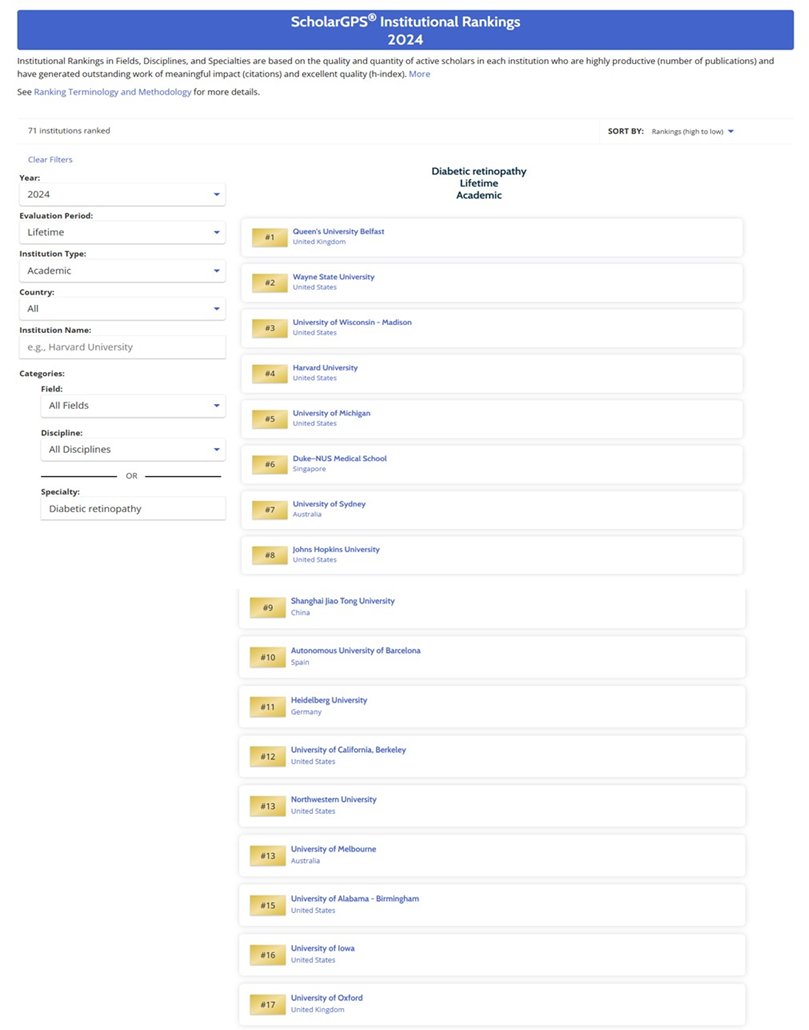The width and height of the screenshot is (809, 1030).
Task: Click the gold #3 rank badge
Action: (x=270, y=328)
